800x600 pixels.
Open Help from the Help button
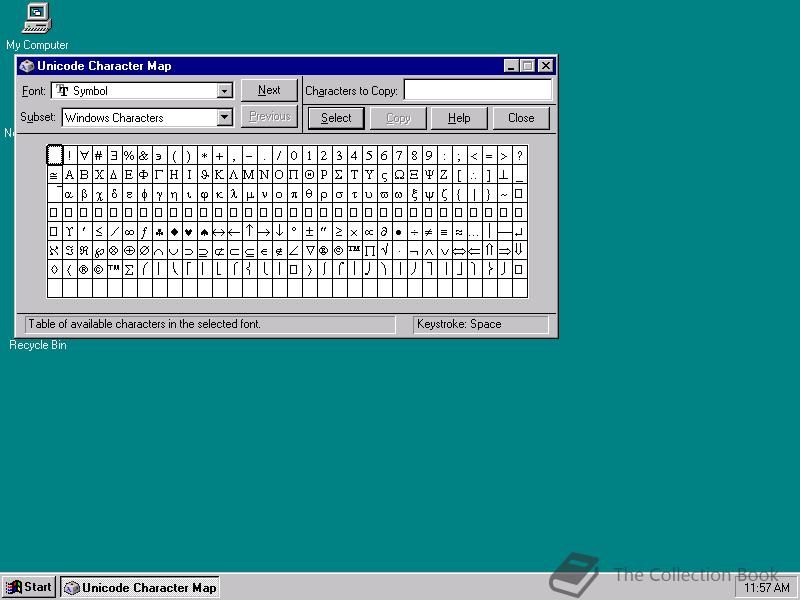tap(459, 118)
